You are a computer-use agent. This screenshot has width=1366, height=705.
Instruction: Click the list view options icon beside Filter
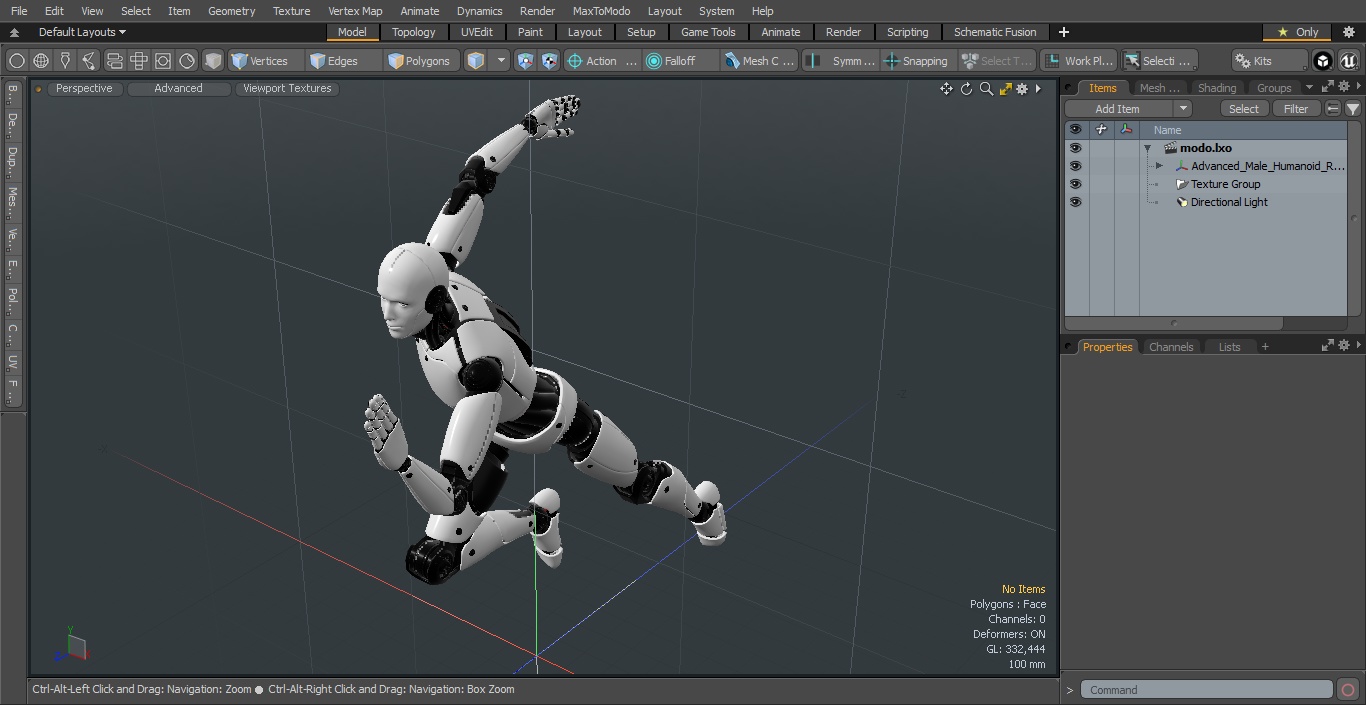click(1333, 109)
